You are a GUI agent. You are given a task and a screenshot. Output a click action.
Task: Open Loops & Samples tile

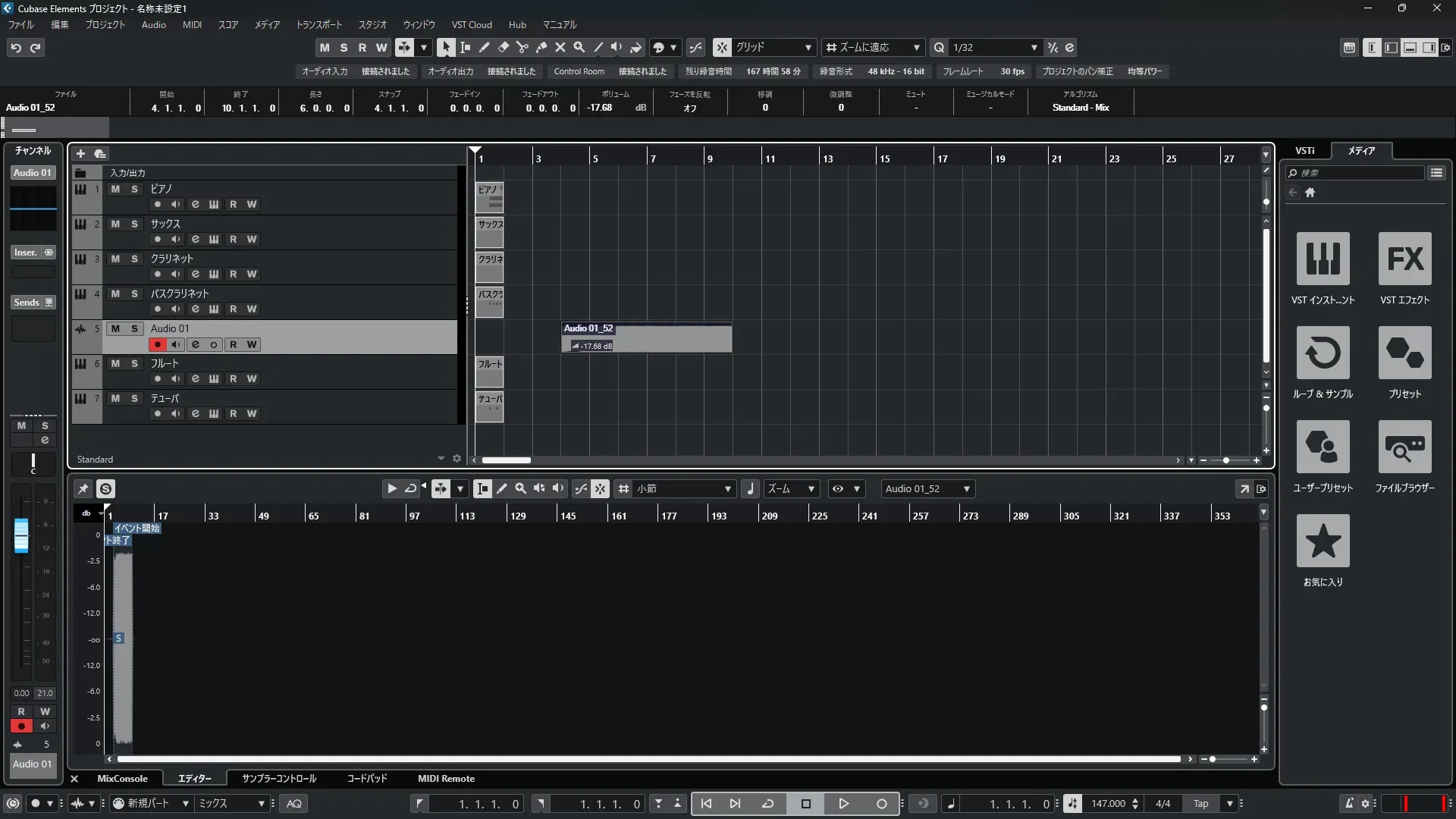coord(1323,353)
